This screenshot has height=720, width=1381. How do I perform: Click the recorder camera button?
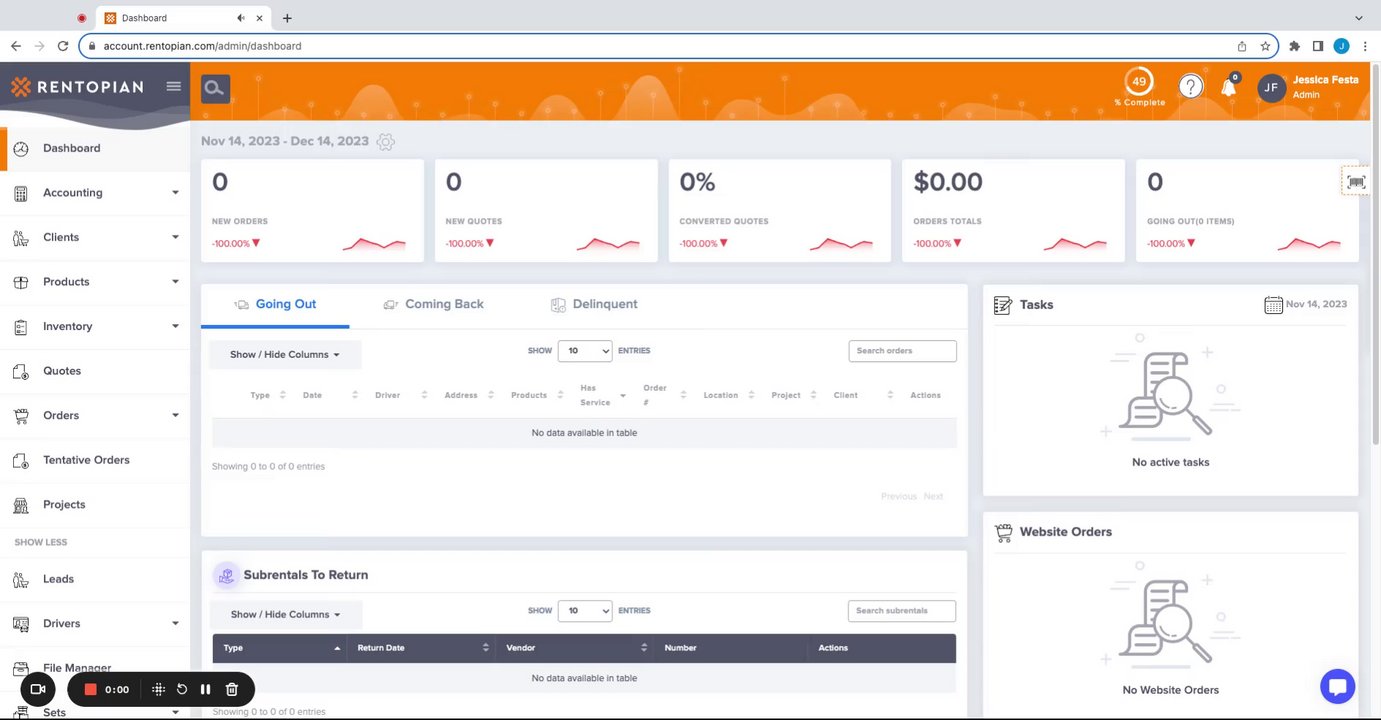38,689
